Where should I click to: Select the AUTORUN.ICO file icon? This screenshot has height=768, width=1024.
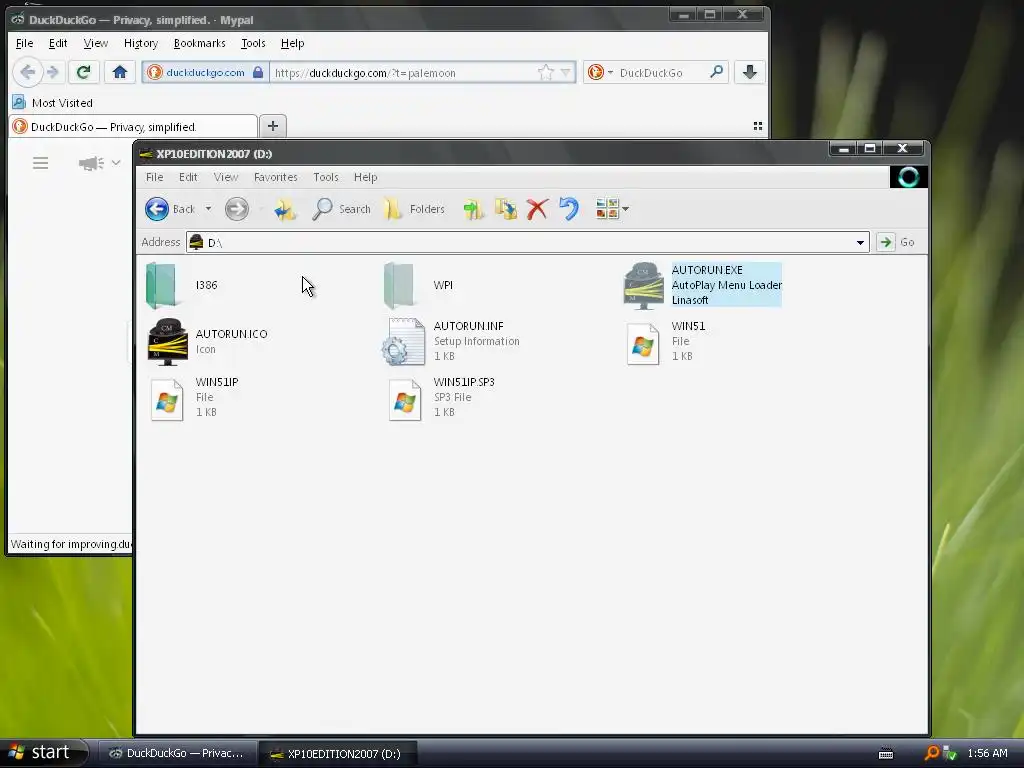pos(168,342)
